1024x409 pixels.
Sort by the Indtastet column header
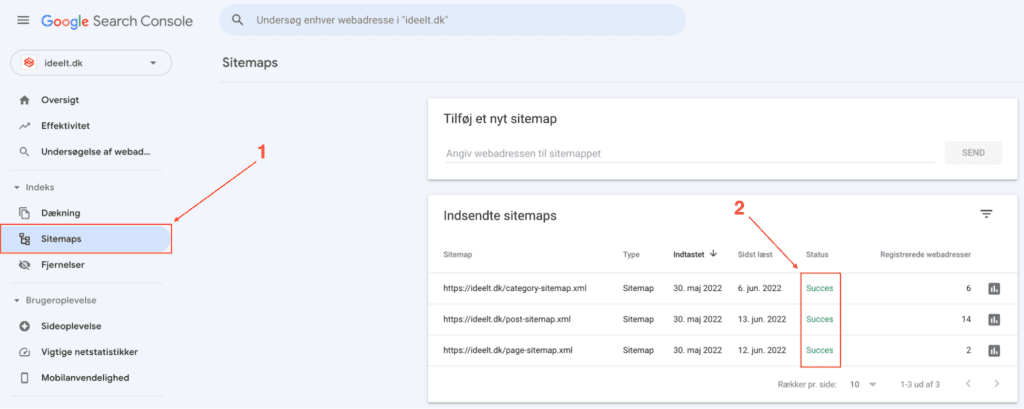(695, 254)
